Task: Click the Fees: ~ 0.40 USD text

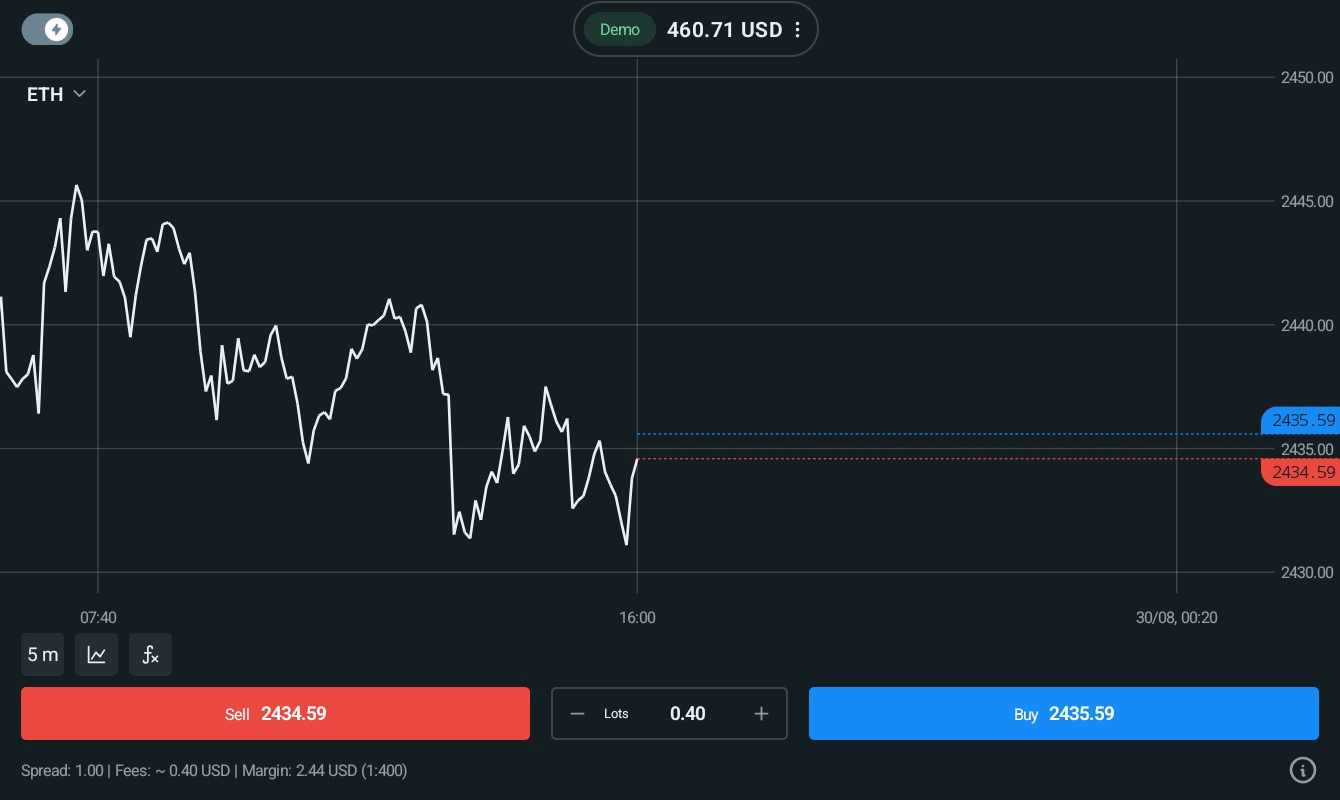Action: pos(173,771)
